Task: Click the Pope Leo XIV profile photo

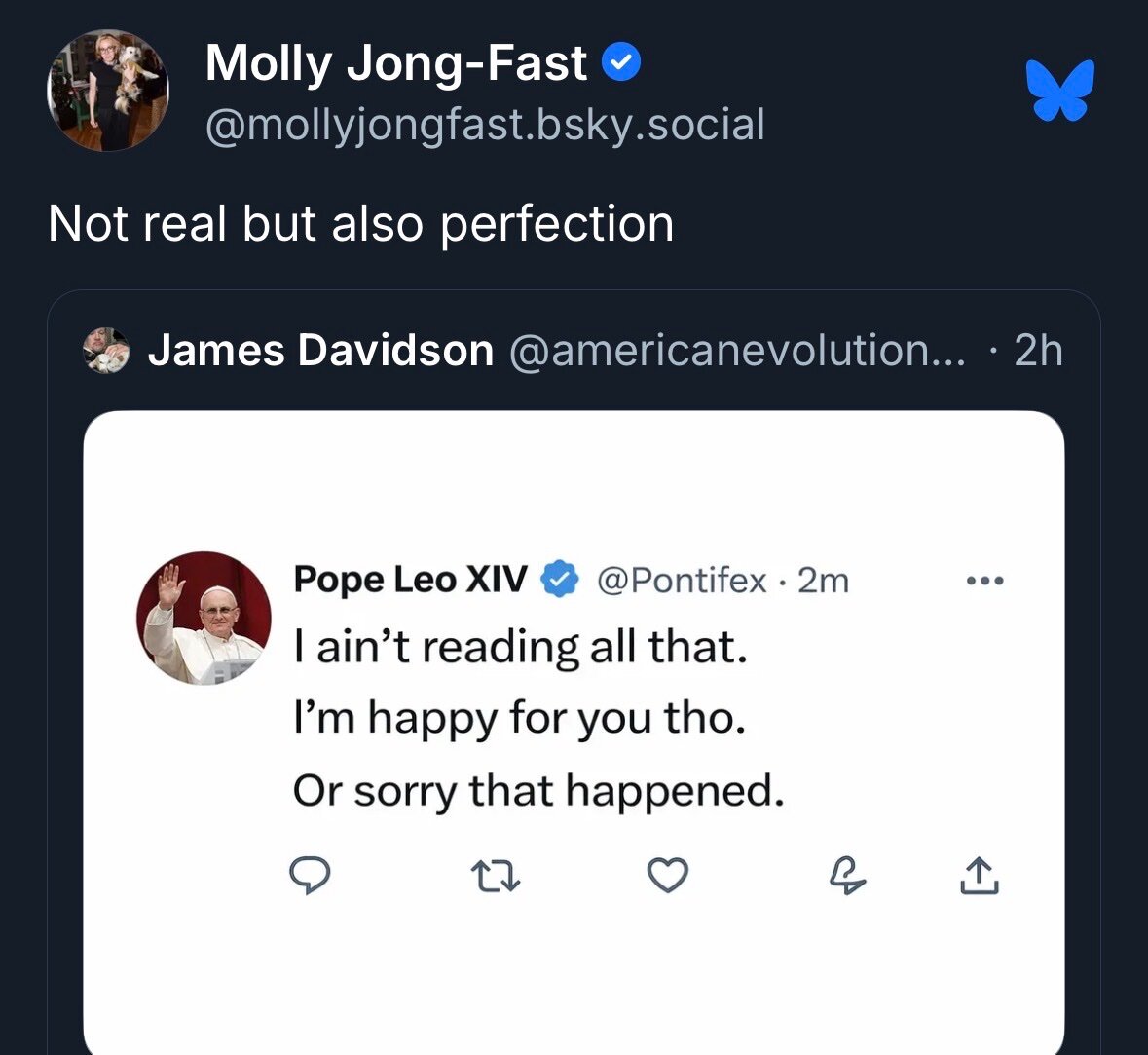Action: click(204, 619)
